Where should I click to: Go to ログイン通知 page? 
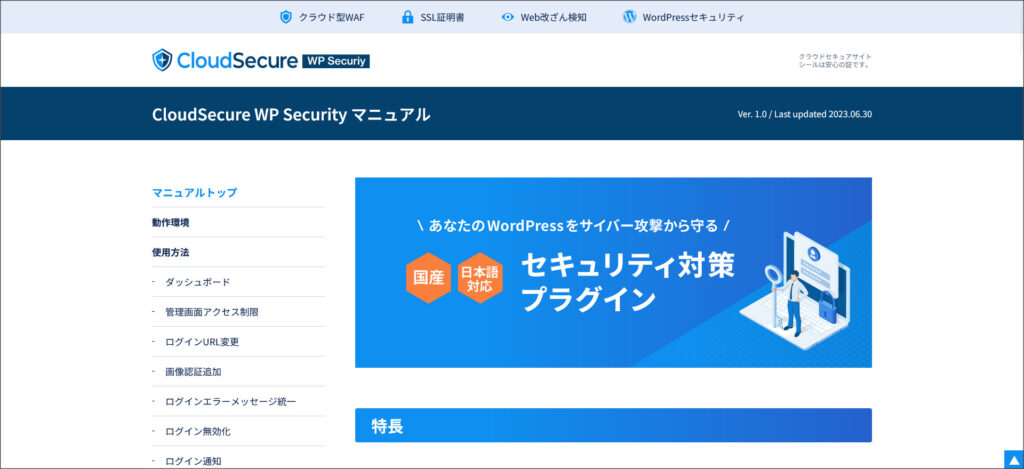click(x=193, y=461)
